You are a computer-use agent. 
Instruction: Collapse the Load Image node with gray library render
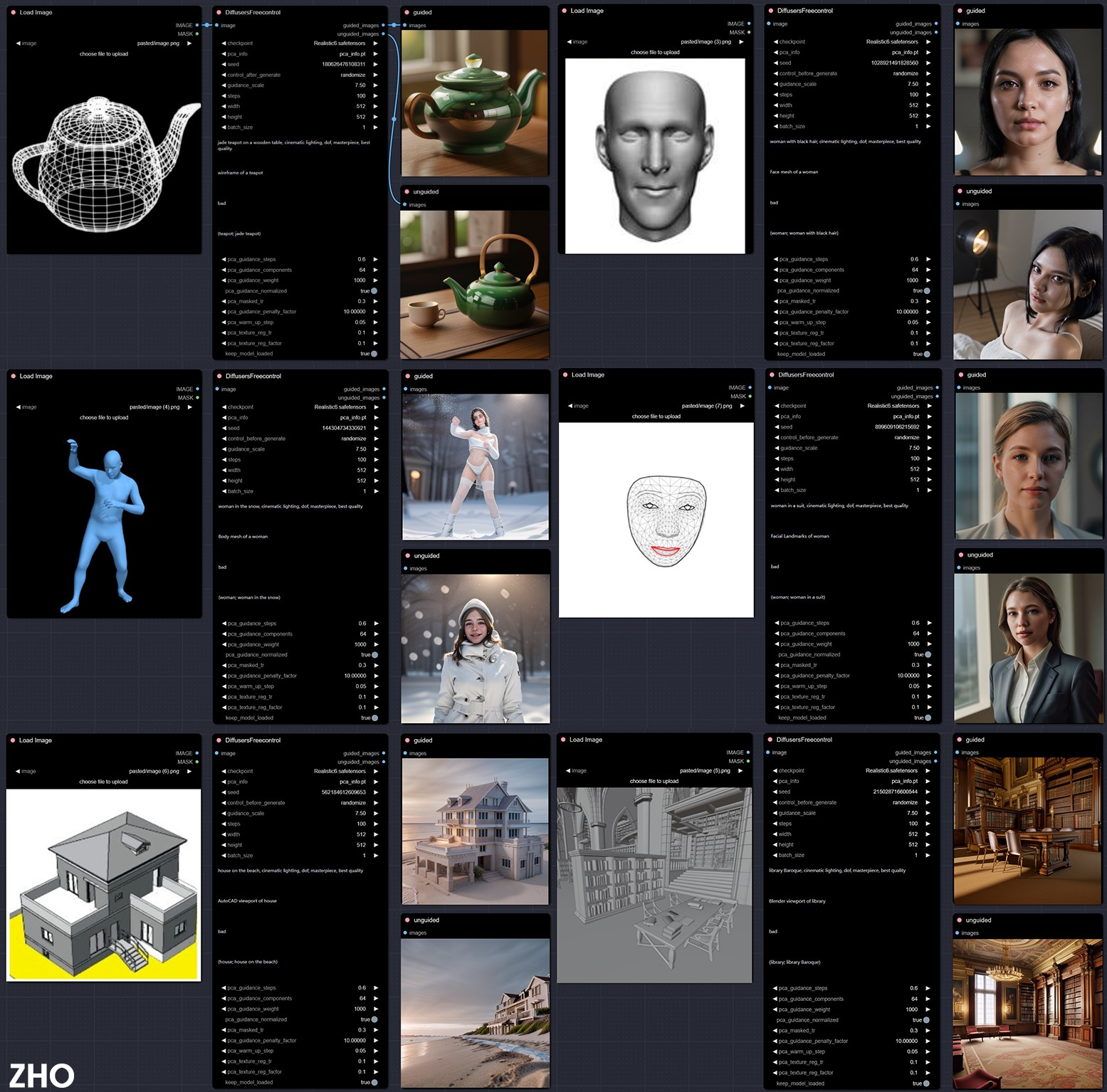click(x=563, y=740)
